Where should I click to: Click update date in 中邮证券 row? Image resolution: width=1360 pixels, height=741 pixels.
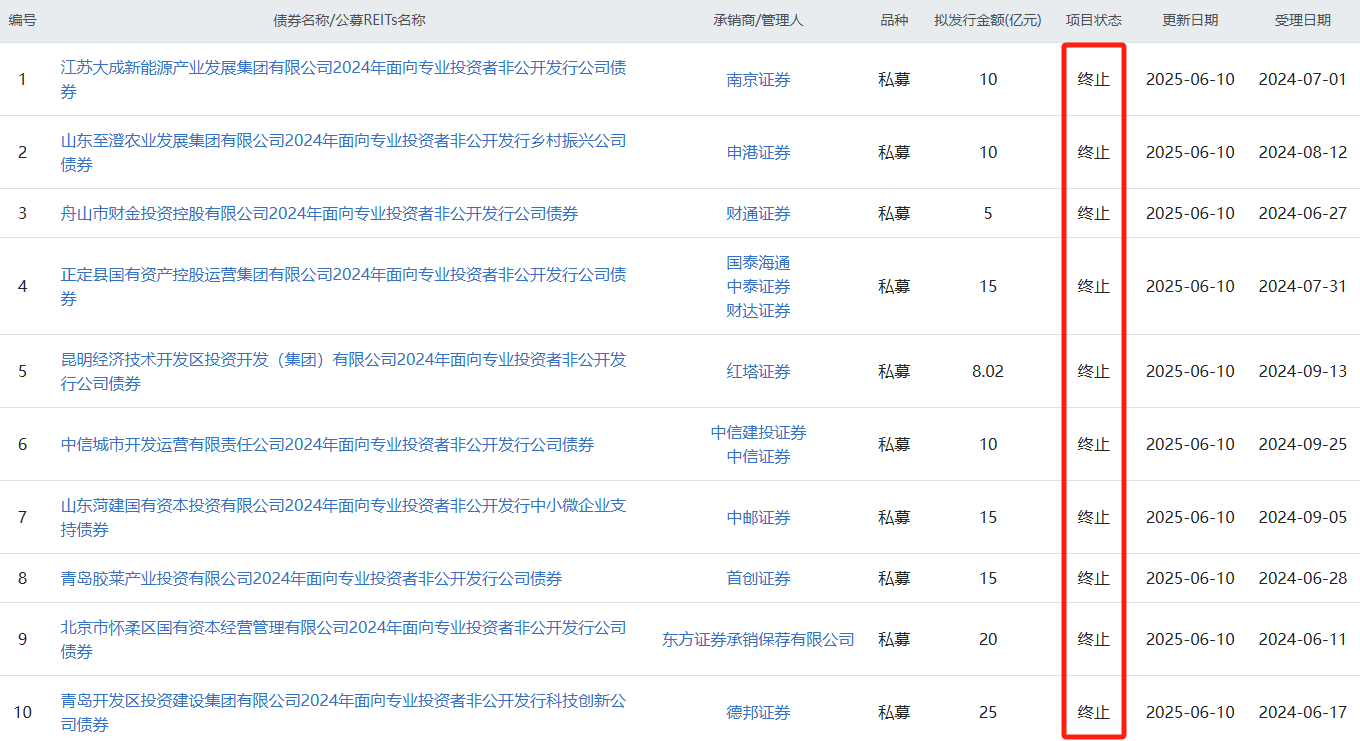click(x=1190, y=517)
